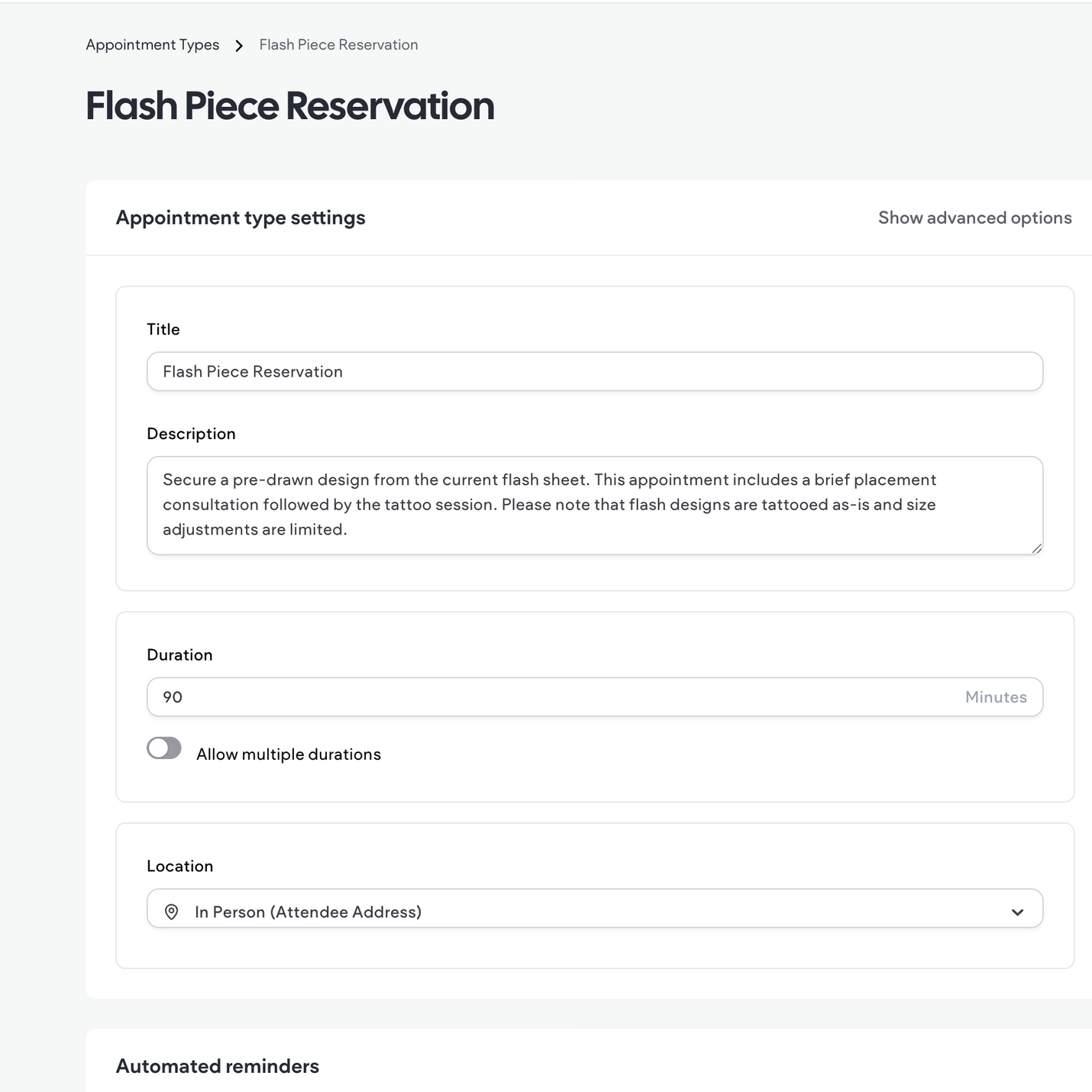1092x1092 pixels.
Task: Click the Automated reminders heading
Action: coord(217,1066)
